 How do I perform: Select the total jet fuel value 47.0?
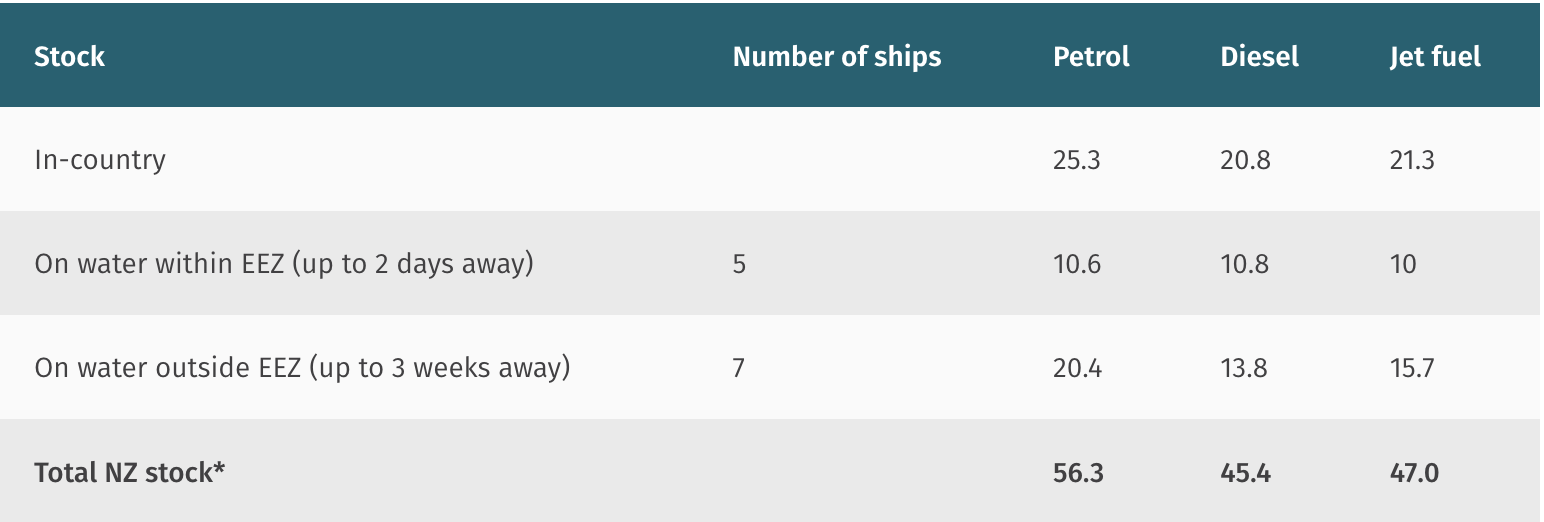tap(1414, 472)
